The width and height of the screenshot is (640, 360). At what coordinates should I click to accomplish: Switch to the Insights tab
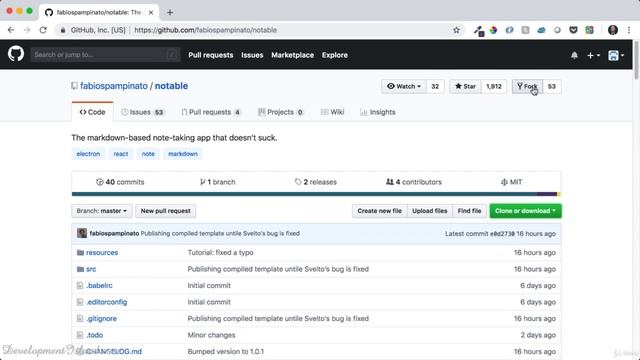378,112
